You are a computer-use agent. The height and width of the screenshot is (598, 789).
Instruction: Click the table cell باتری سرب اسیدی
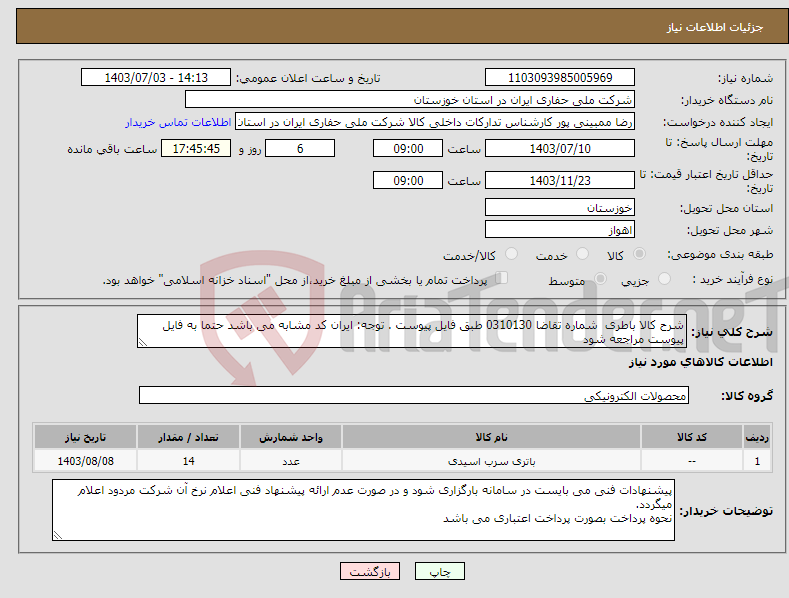pos(491,461)
